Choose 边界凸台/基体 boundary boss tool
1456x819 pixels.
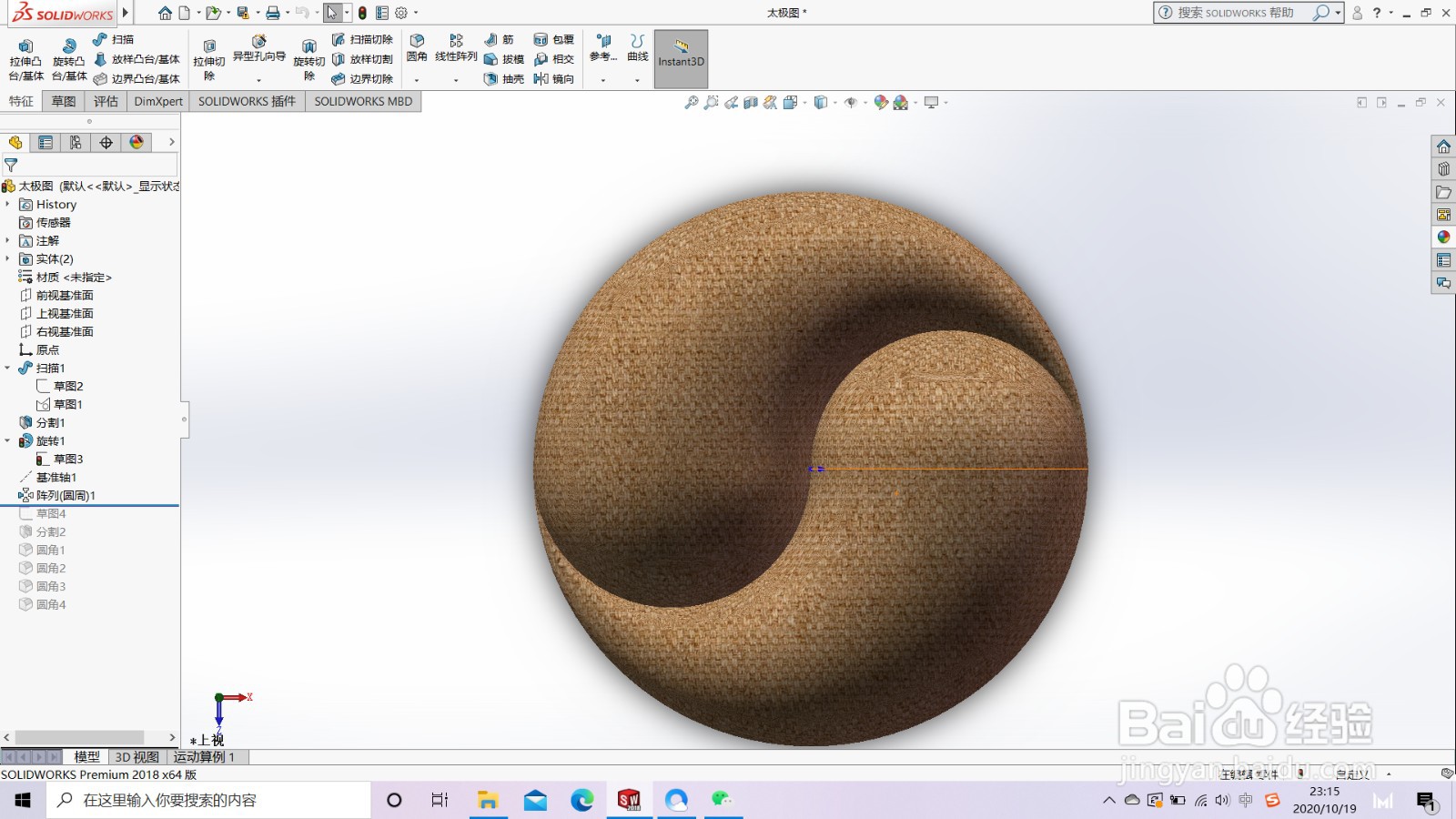pyautogui.click(x=136, y=79)
